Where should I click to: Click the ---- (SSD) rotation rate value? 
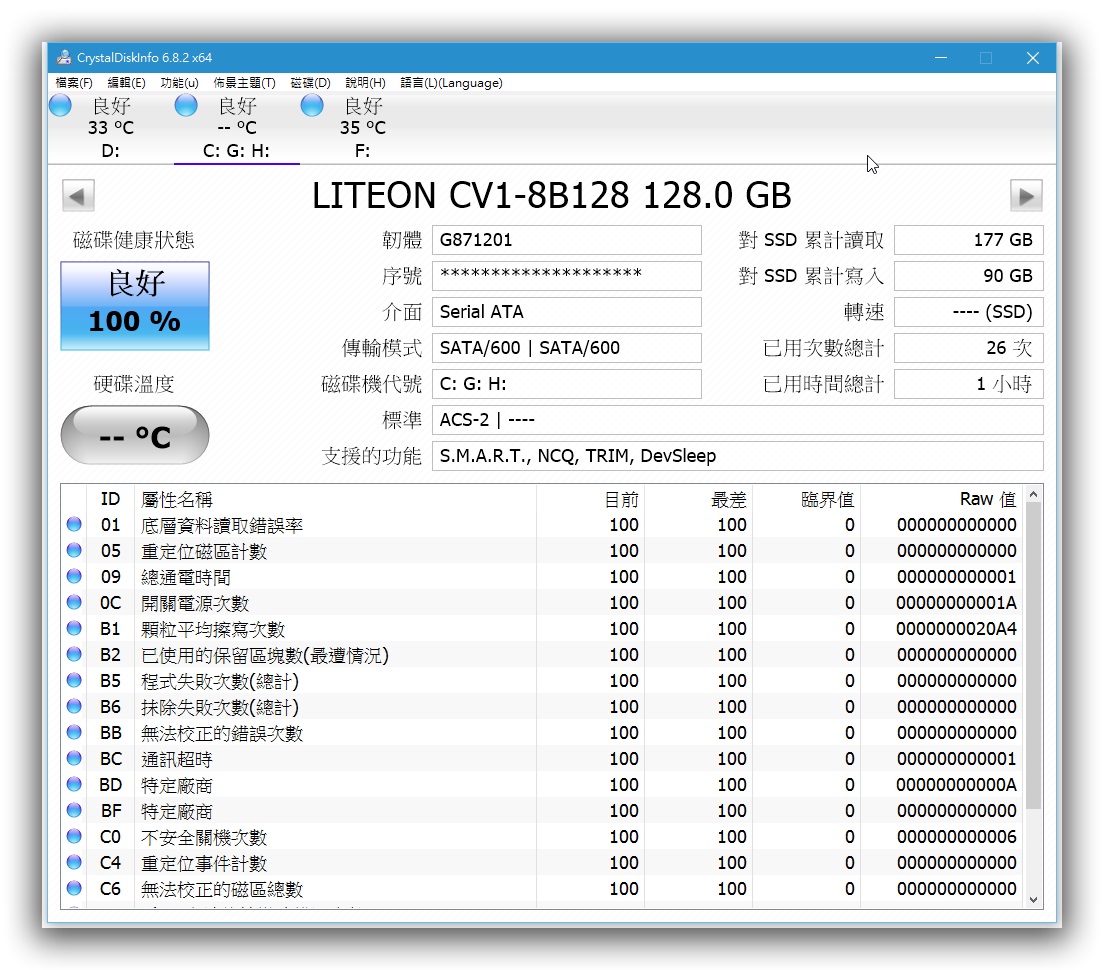(968, 312)
